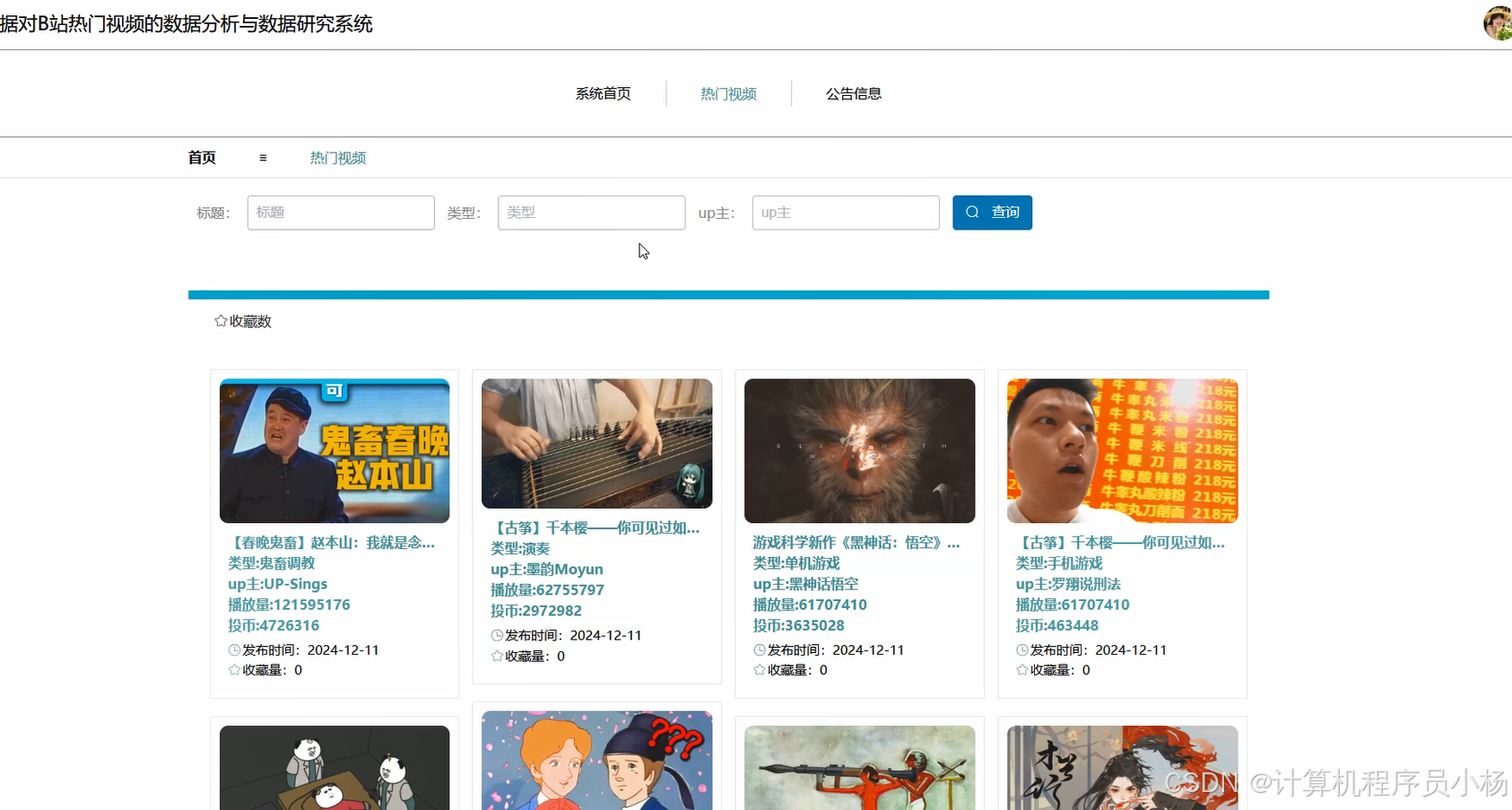Viewport: 1512px width, 810px height.
Task: Click 热门视频 breadcrumb link
Action: click(338, 158)
